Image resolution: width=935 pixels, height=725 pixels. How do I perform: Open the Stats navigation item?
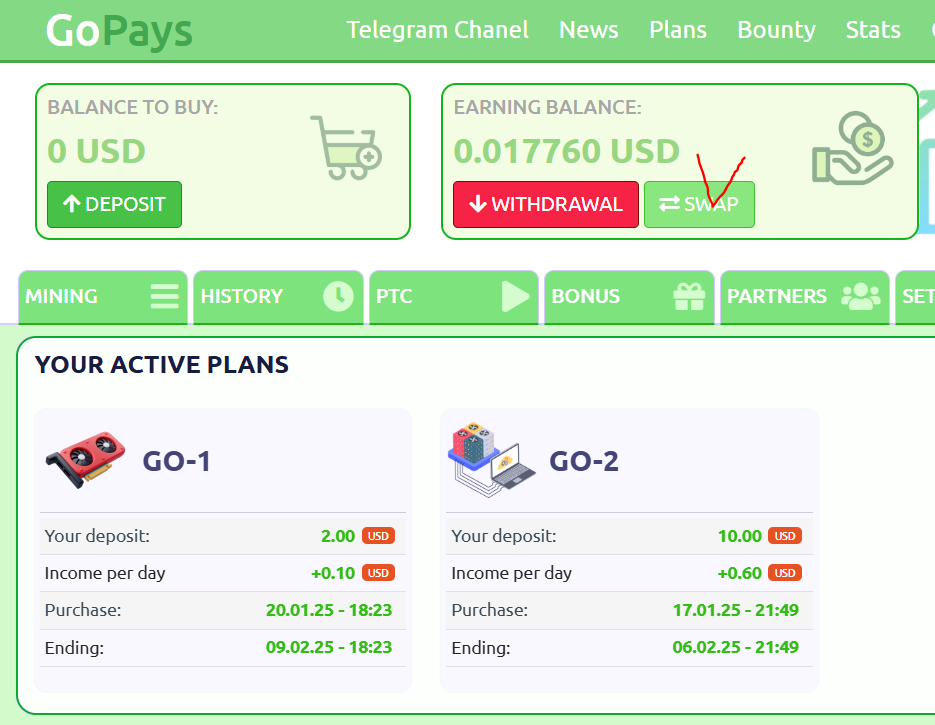click(872, 30)
